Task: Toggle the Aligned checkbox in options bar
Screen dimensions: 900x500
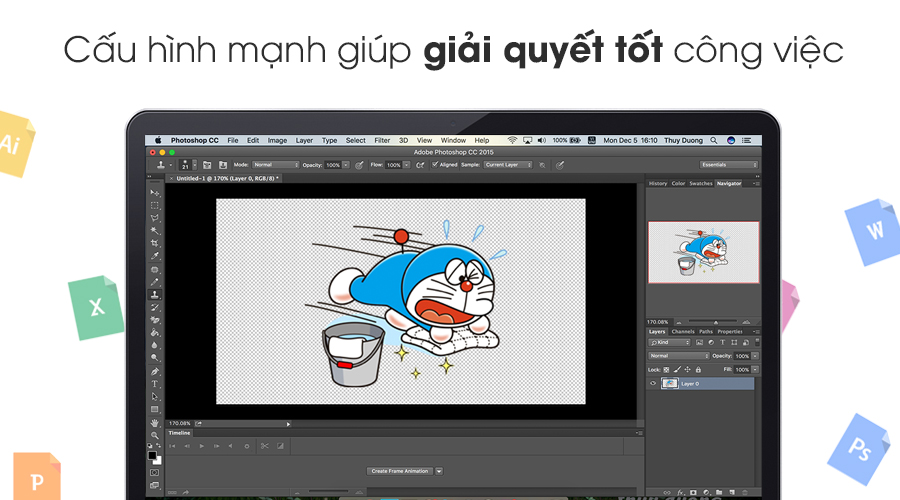Action: pyautogui.click(x=435, y=164)
